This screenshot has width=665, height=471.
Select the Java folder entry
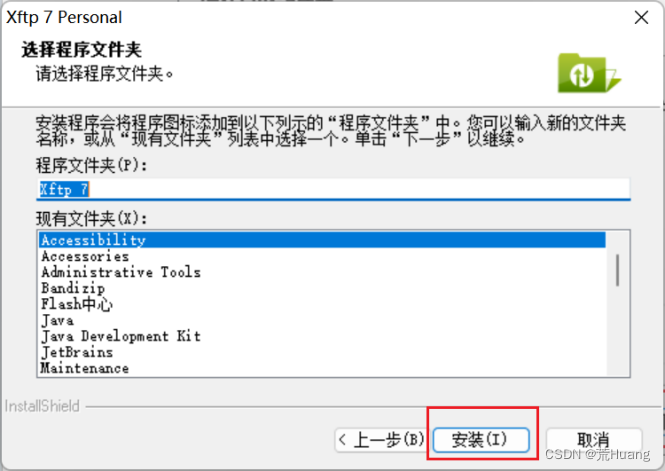click(x=322, y=320)
